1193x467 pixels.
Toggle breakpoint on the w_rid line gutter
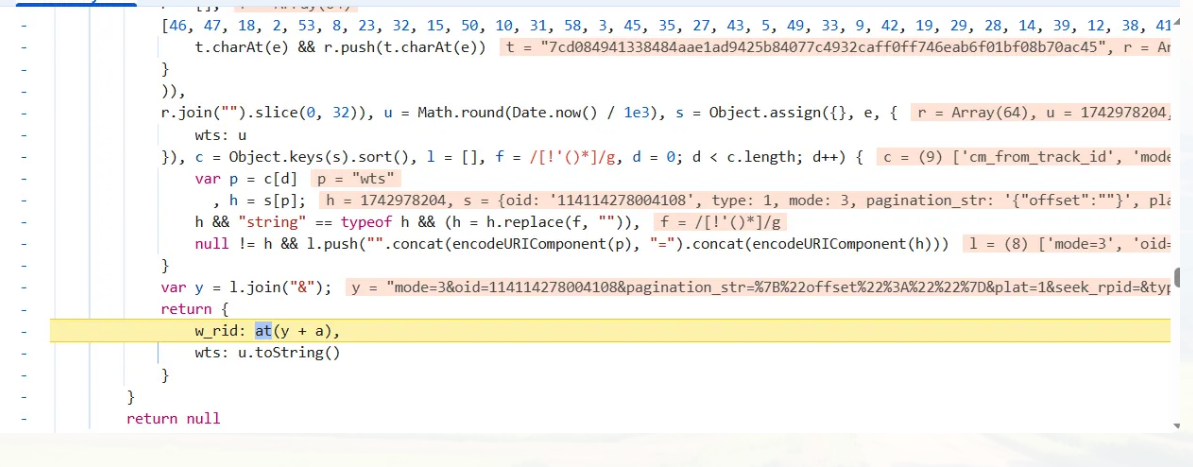pyautogui.click(x=23, y=331)
